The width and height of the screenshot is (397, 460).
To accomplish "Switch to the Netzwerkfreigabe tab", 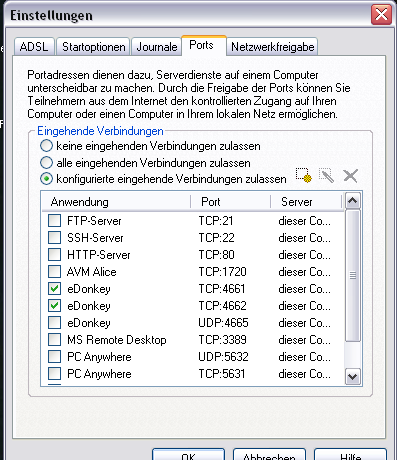I will (x=272, y=47).
